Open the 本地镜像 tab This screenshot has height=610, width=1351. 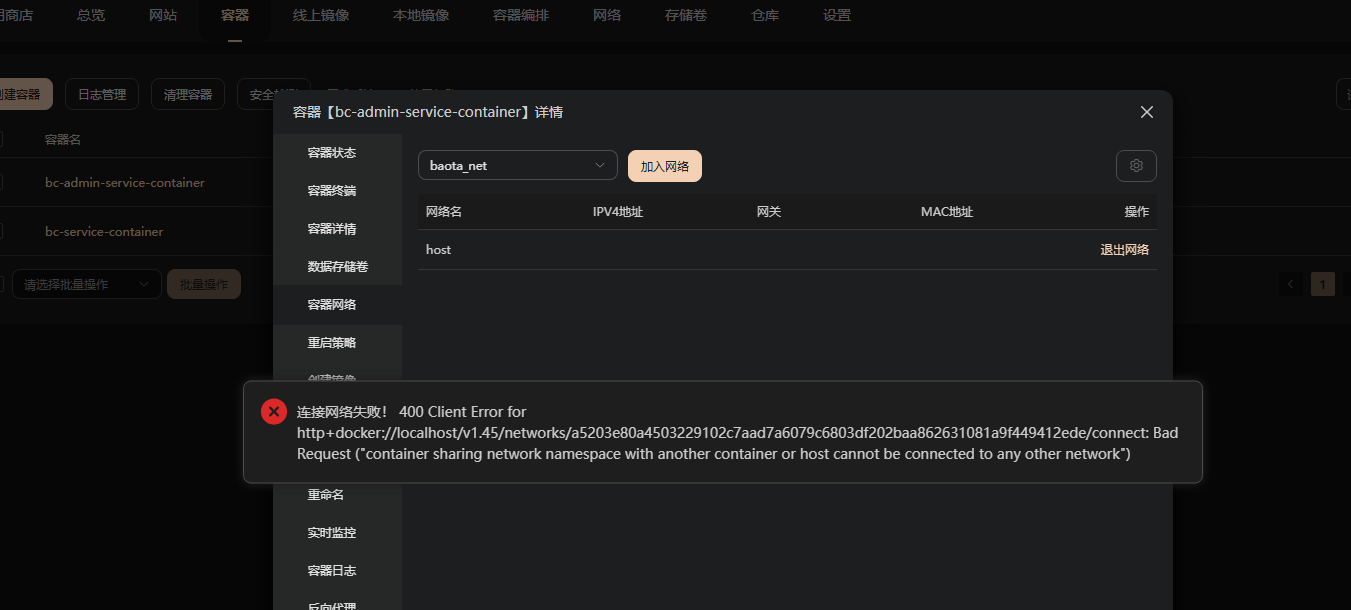point(421,16)
